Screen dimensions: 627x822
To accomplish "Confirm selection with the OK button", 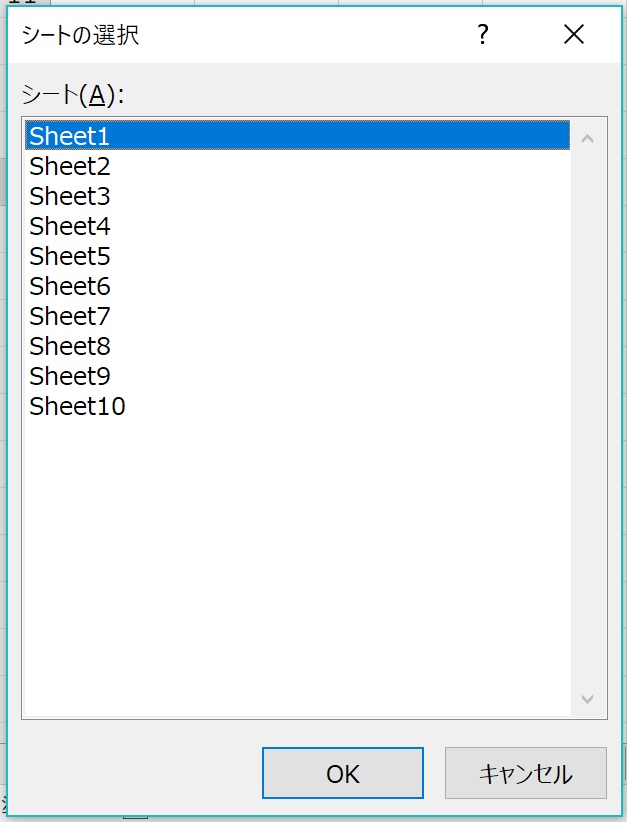I will pos(342,773).
